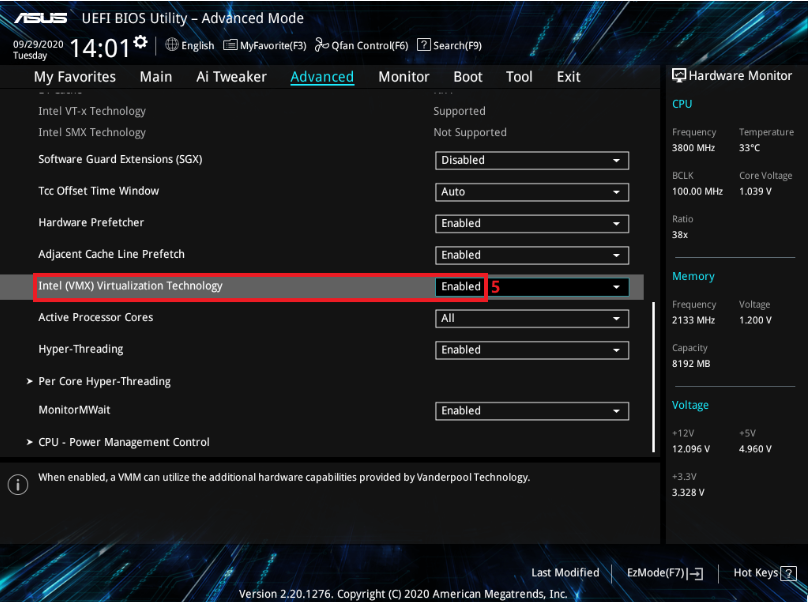Toggle Hyper-Threading Enabled setting
Viewport: 810px width, 602px height.
pyautogui.click(x=532, y=350)
